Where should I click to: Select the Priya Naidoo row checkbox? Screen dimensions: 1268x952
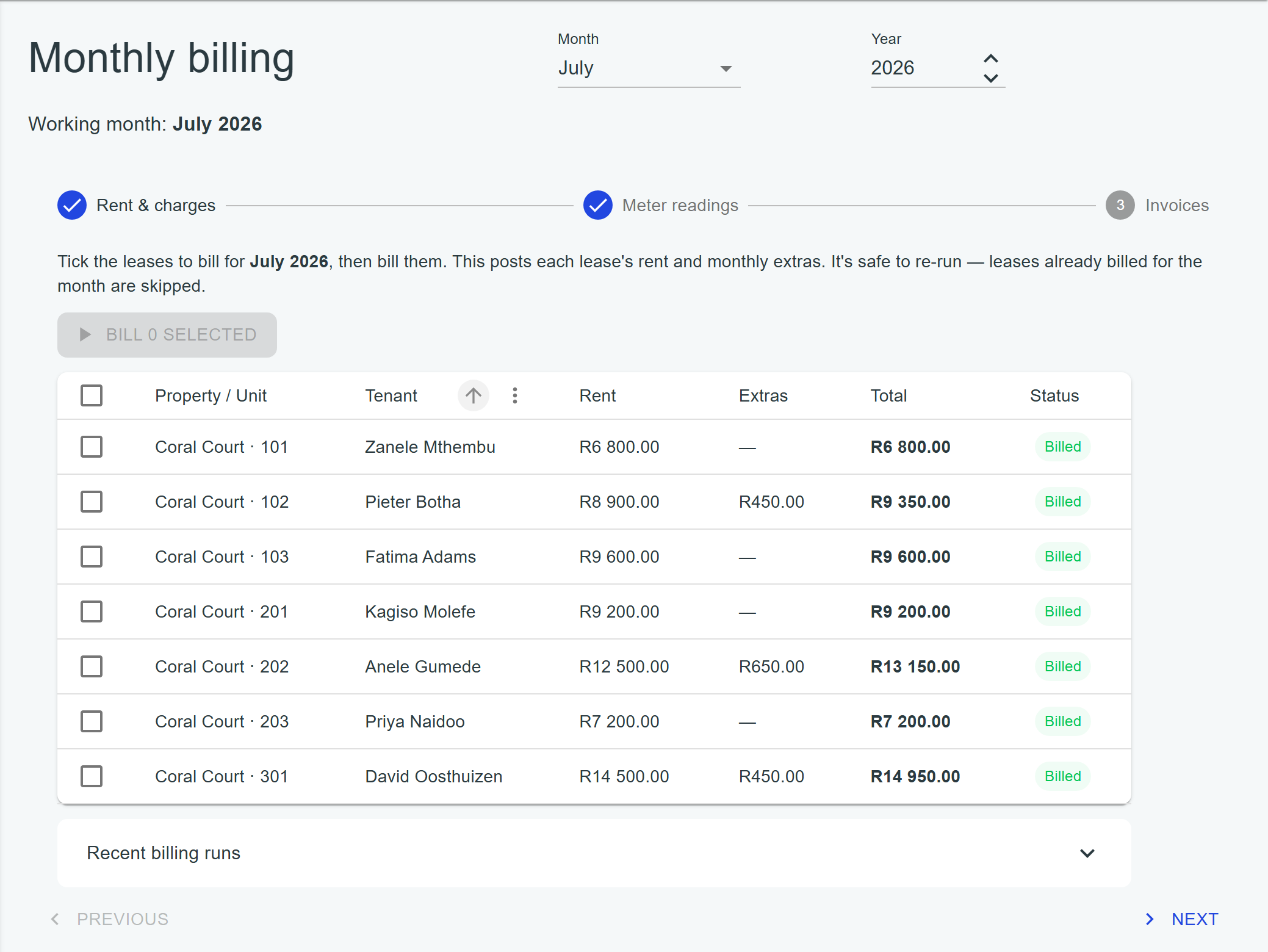[x=92, y=721]
